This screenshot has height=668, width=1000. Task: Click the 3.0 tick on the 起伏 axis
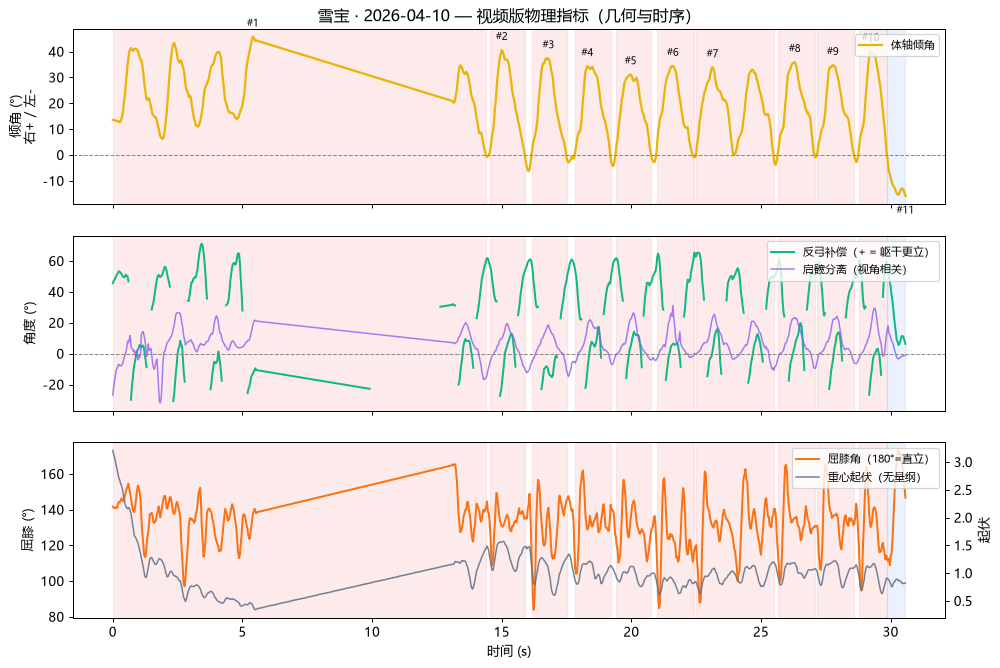click(963, 463)
